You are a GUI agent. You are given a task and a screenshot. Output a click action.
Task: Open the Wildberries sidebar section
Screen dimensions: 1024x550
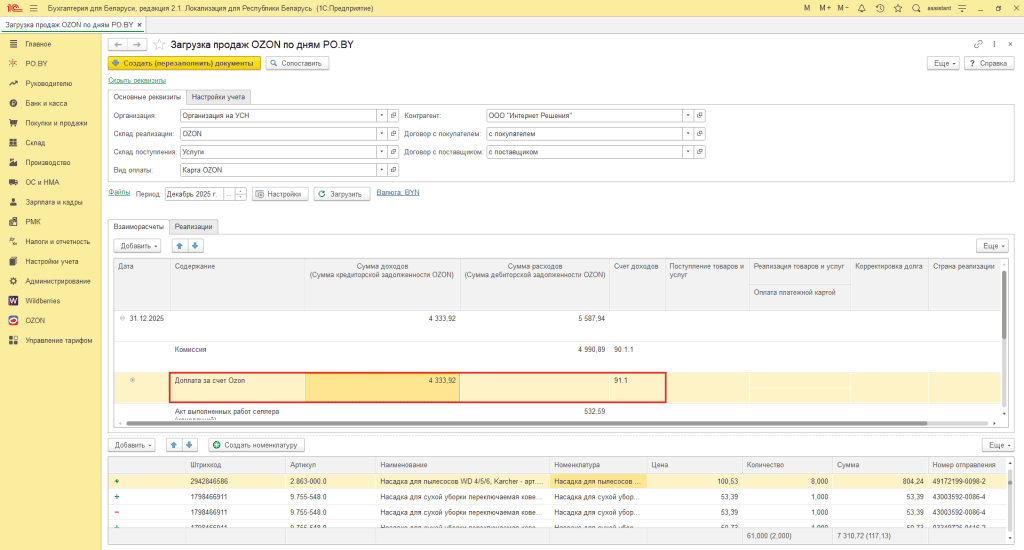[42, 300]
